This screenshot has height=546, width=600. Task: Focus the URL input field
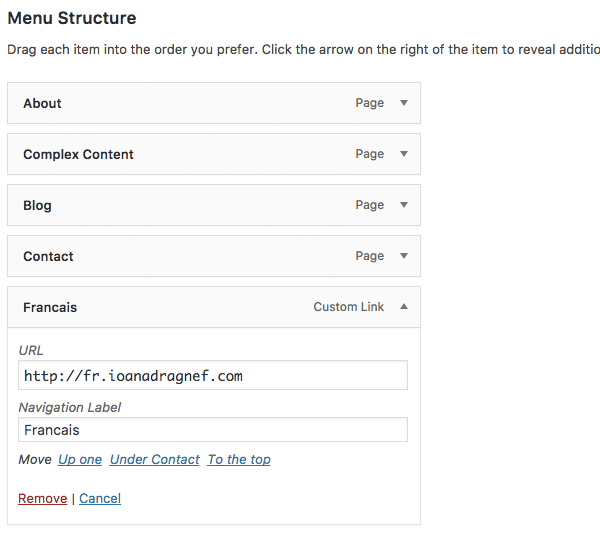(x=213, y=376)
